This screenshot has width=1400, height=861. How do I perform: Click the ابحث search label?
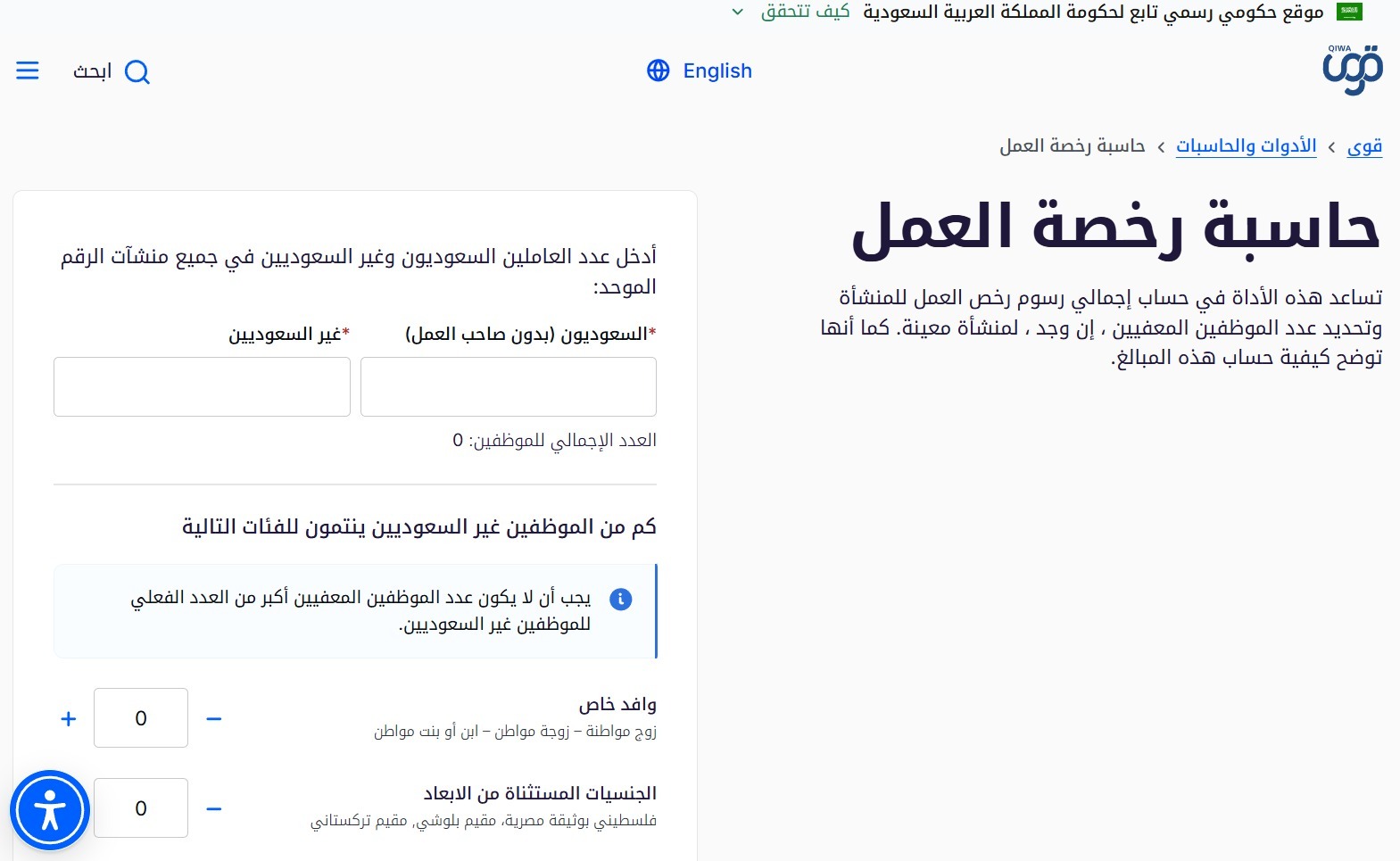point(93,71)
